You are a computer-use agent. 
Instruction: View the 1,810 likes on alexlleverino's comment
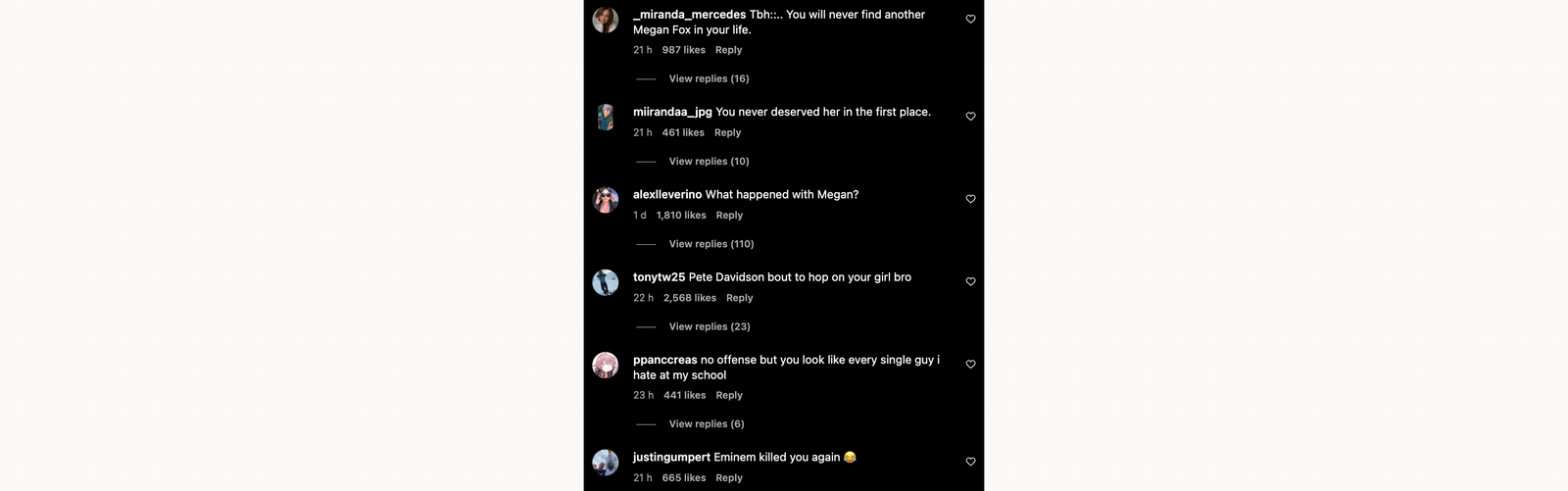coord(681,216)
